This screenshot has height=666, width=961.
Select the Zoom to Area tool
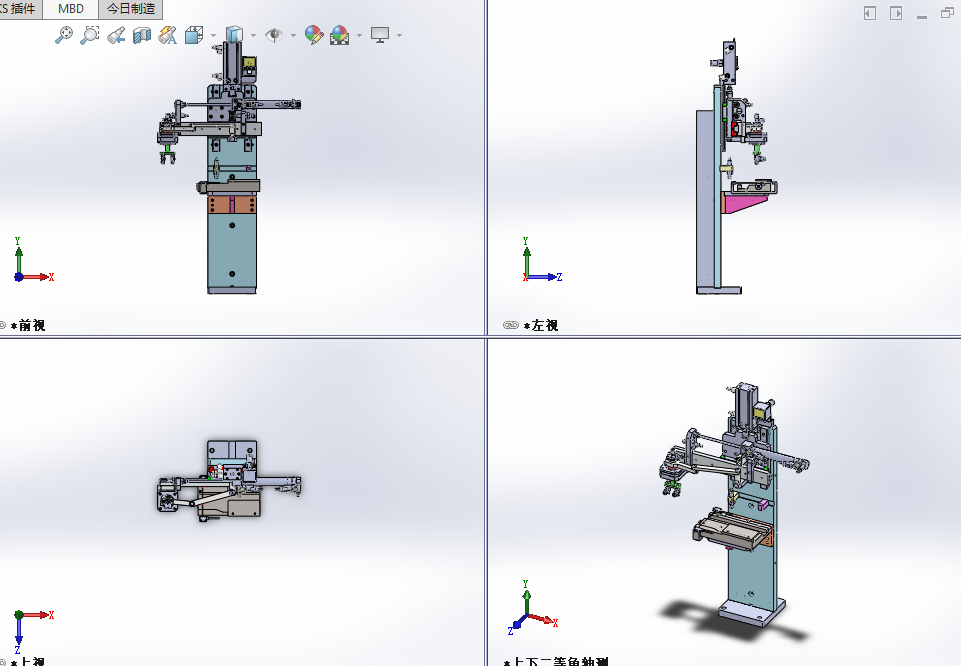tap(89, 35)
